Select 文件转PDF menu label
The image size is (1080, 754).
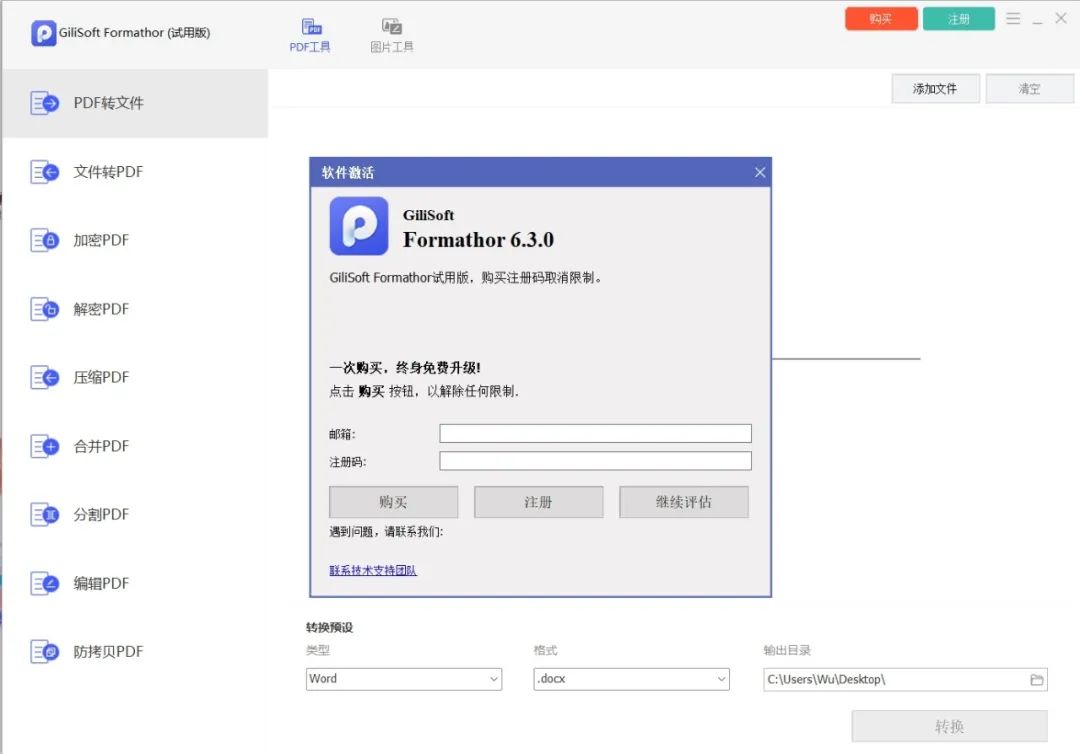[x=109, y=171]
